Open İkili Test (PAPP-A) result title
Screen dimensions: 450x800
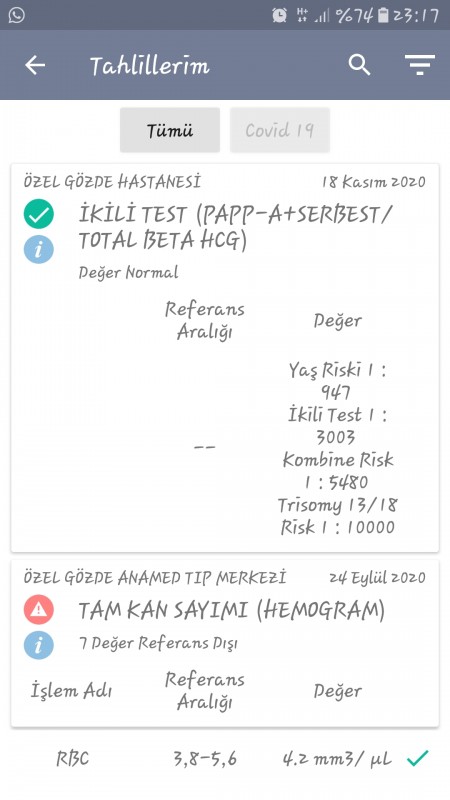pos(234,228)
